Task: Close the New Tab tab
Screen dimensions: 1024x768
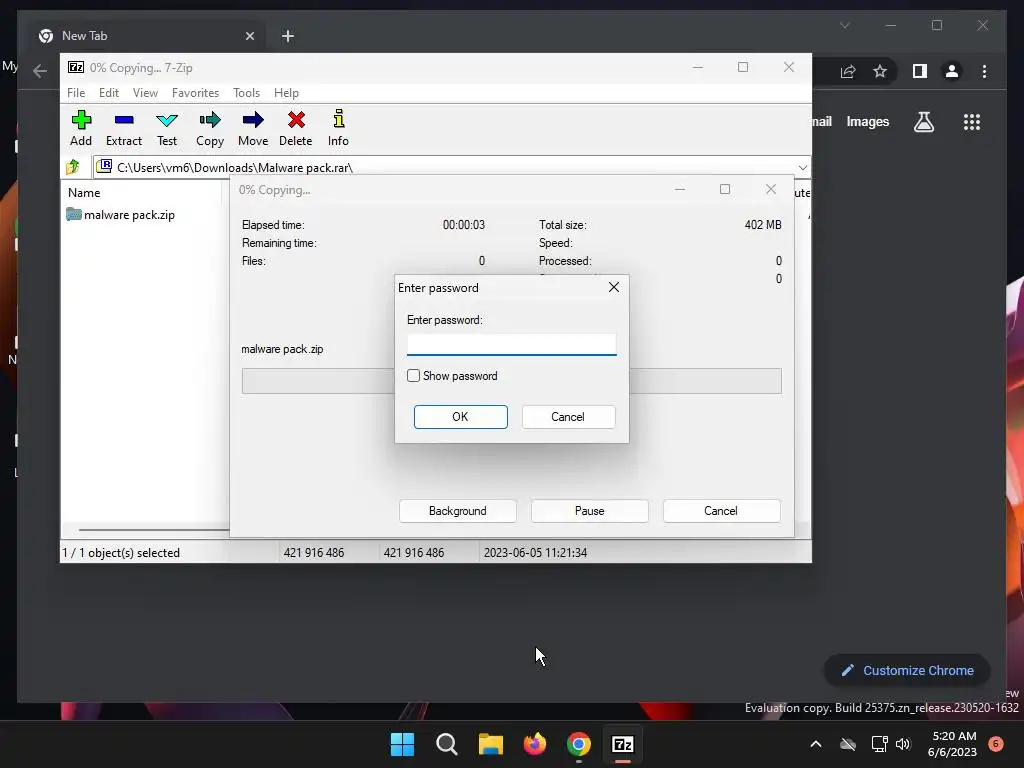Action: click(249, 36)
